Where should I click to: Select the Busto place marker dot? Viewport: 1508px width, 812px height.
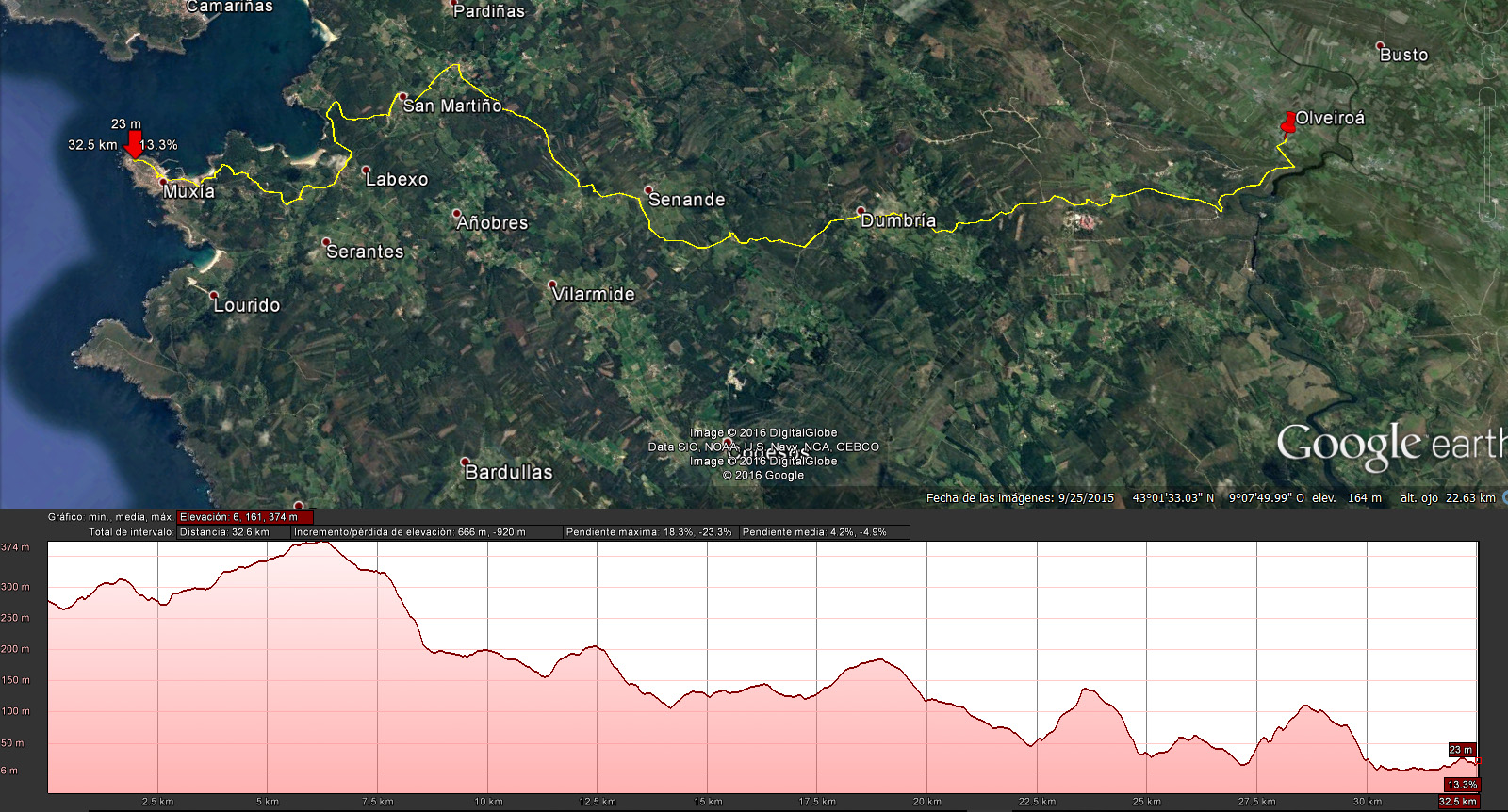pyautogui.click(x=1380, y=46)
